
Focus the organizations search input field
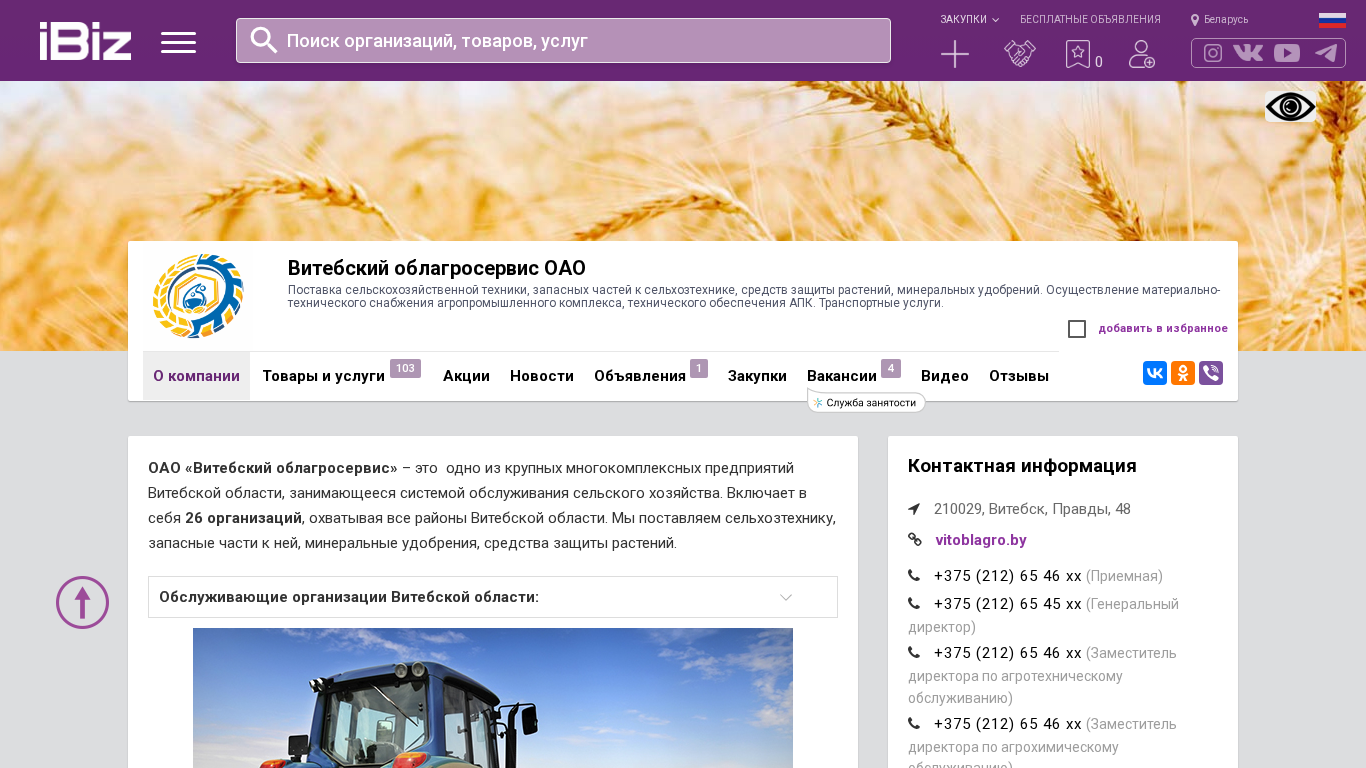[563, 40]
